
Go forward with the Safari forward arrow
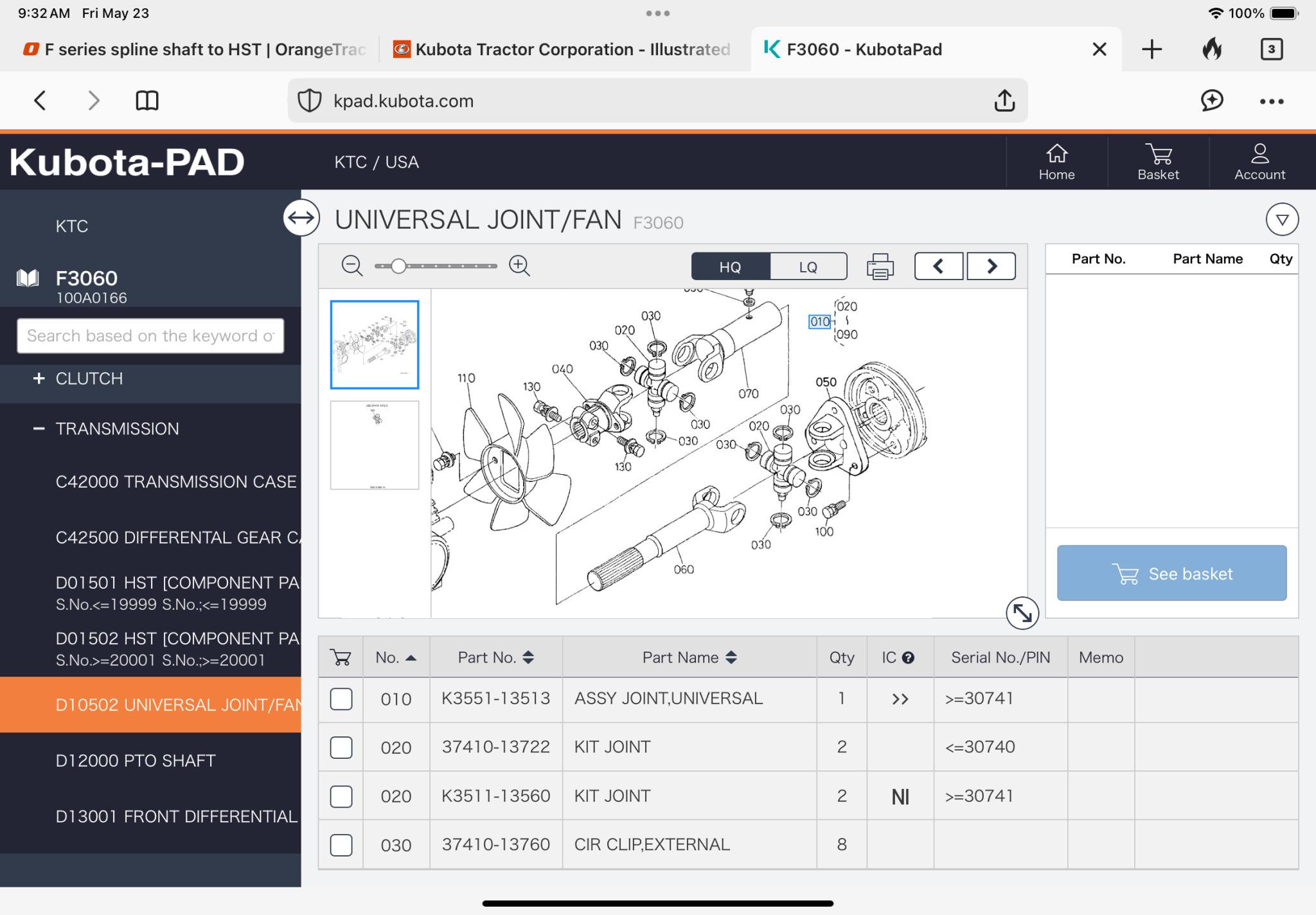pos(94,100)
